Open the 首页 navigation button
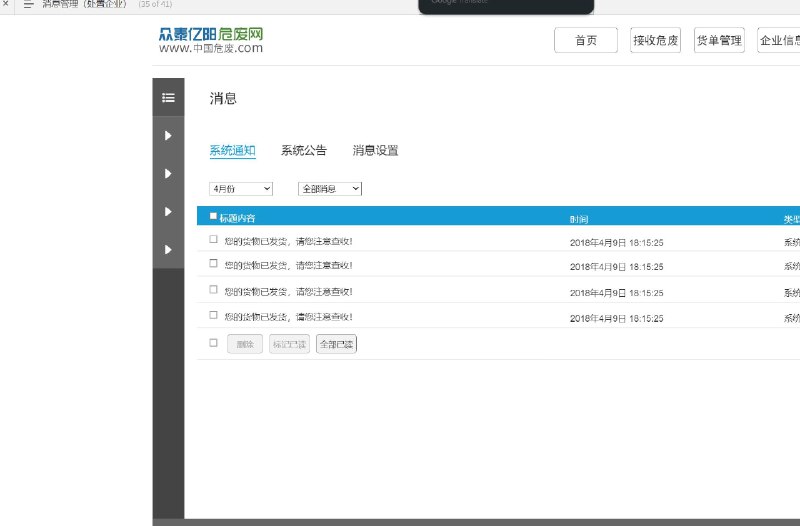The height and width of the screenshot is (526, 800). (x=586, y=40)
